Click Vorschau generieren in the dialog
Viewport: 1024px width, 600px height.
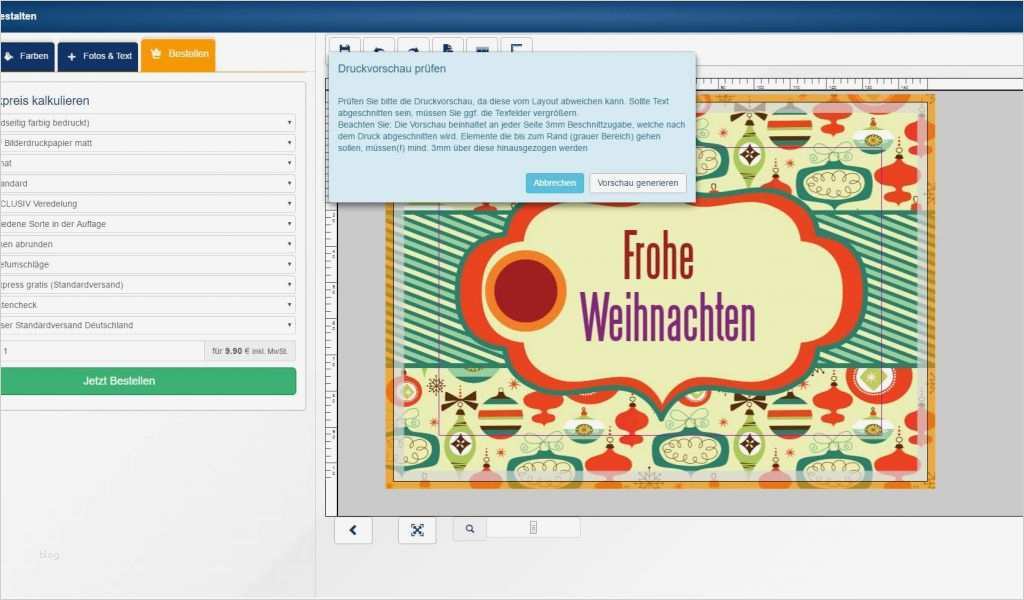pos(637,183)
